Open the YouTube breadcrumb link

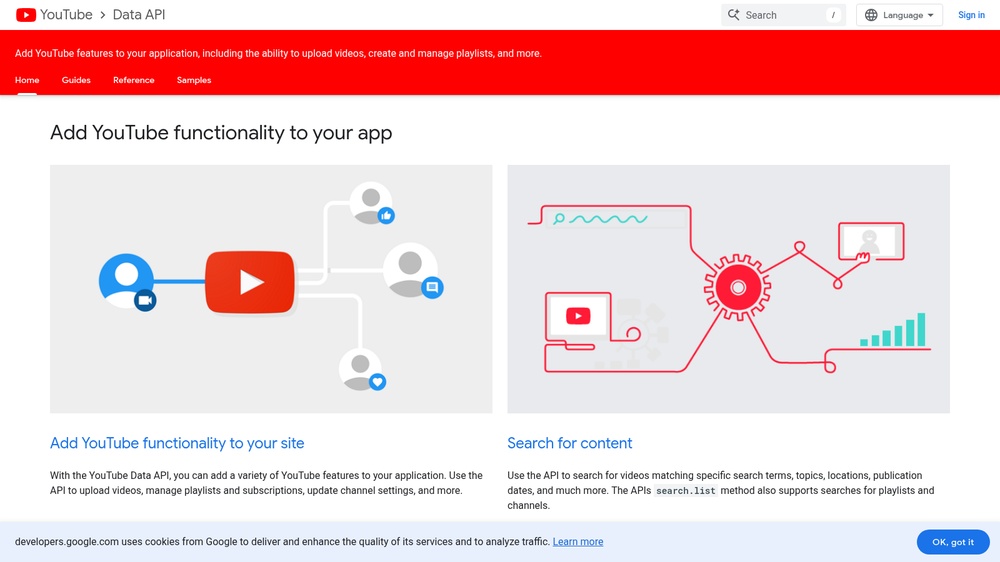coord(66,15)
